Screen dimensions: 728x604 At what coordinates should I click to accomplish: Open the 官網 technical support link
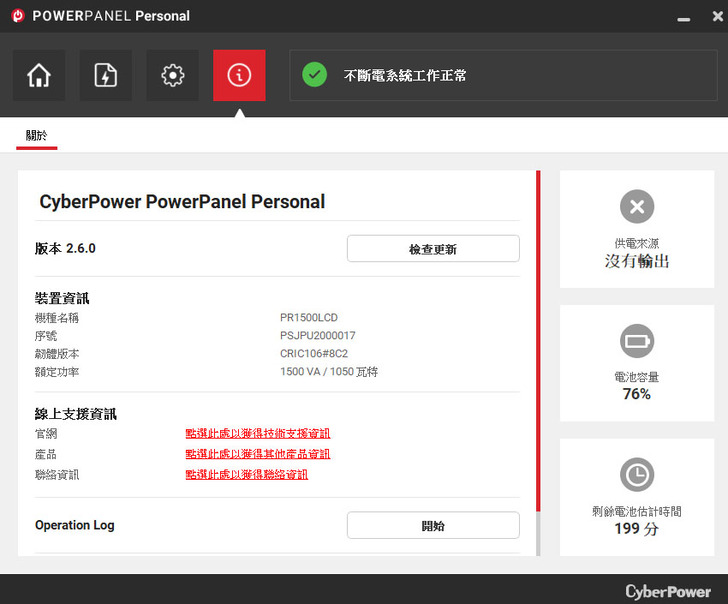point(257,434)
